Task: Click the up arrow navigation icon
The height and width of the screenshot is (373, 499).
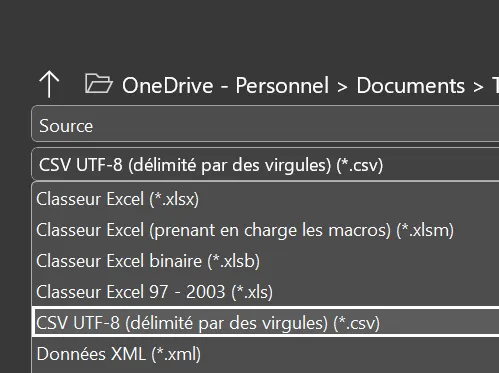Action: coord(49,84)
